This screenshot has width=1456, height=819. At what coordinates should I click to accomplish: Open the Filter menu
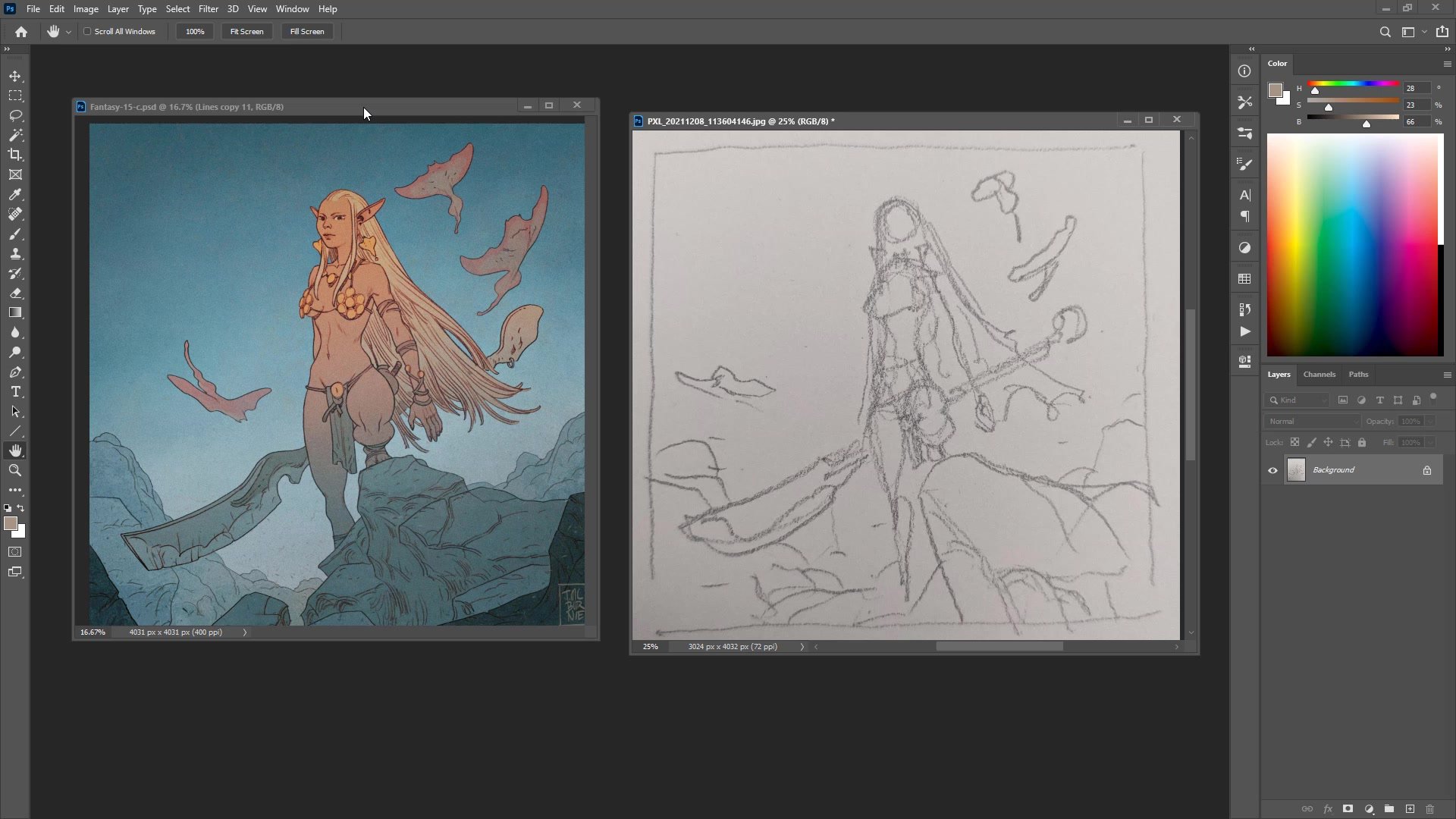[208, 9]
